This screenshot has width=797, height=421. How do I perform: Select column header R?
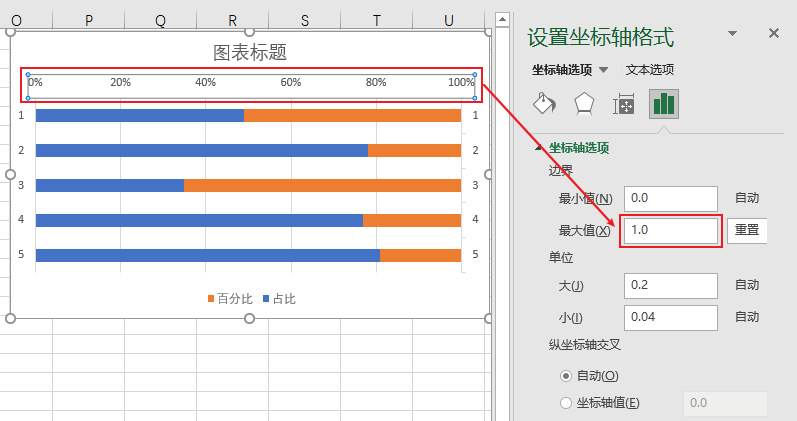[x=232, y=20]
